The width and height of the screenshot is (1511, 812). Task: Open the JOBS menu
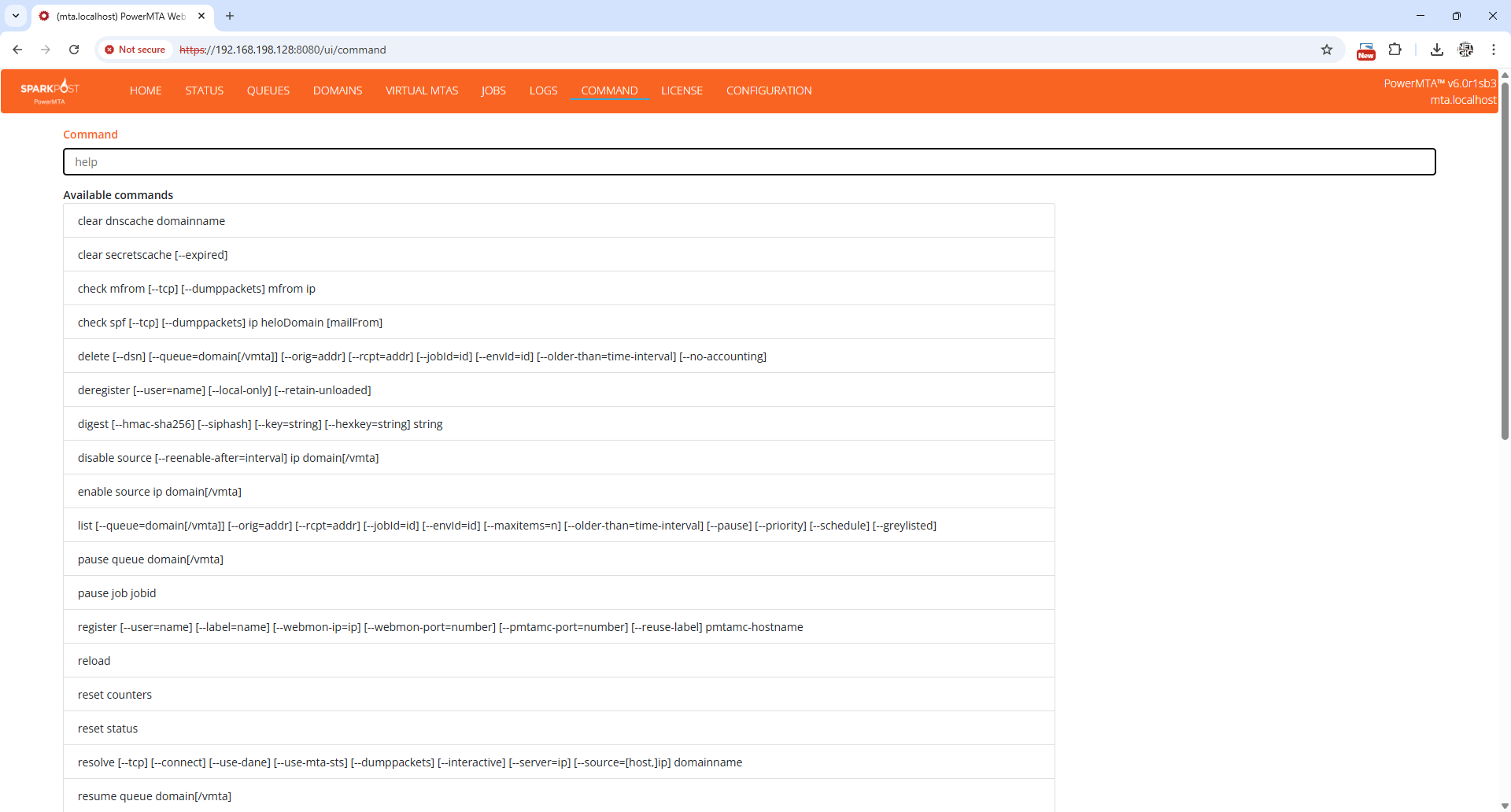click(x=493, y=90)
